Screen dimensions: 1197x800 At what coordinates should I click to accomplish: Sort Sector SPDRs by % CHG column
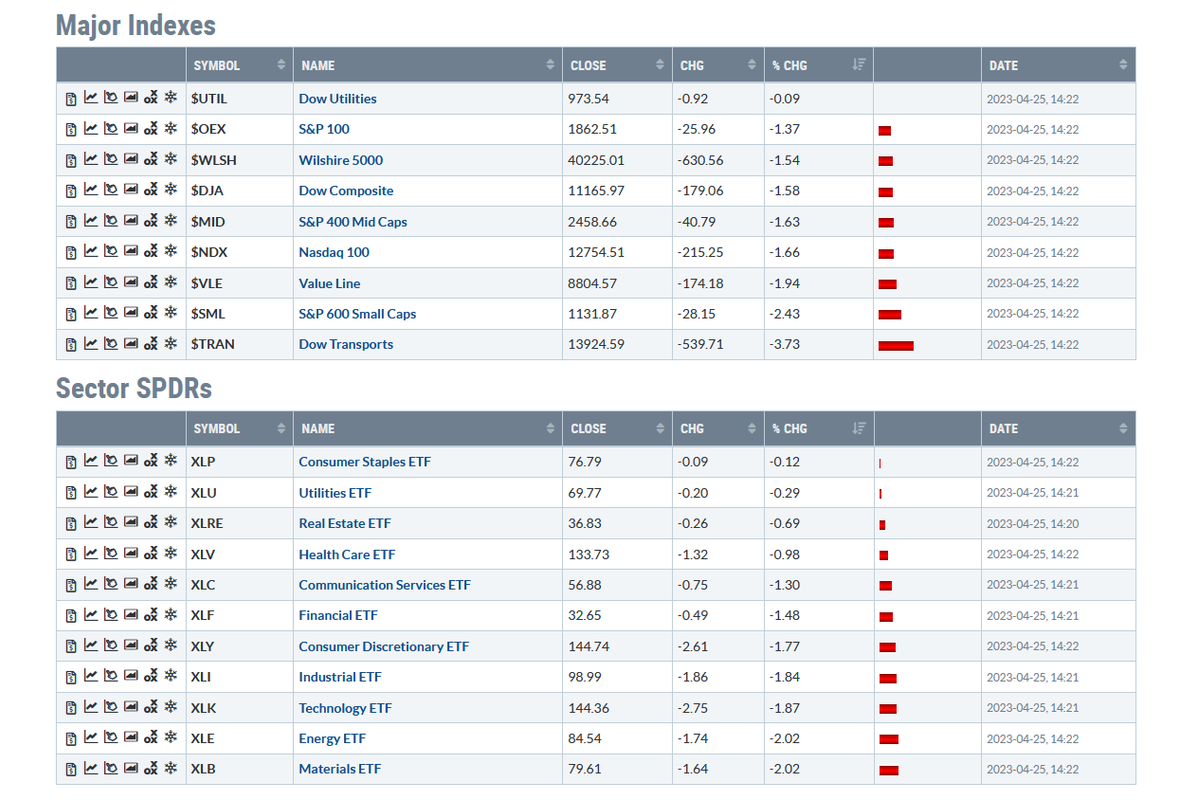[x=818, y=428]
